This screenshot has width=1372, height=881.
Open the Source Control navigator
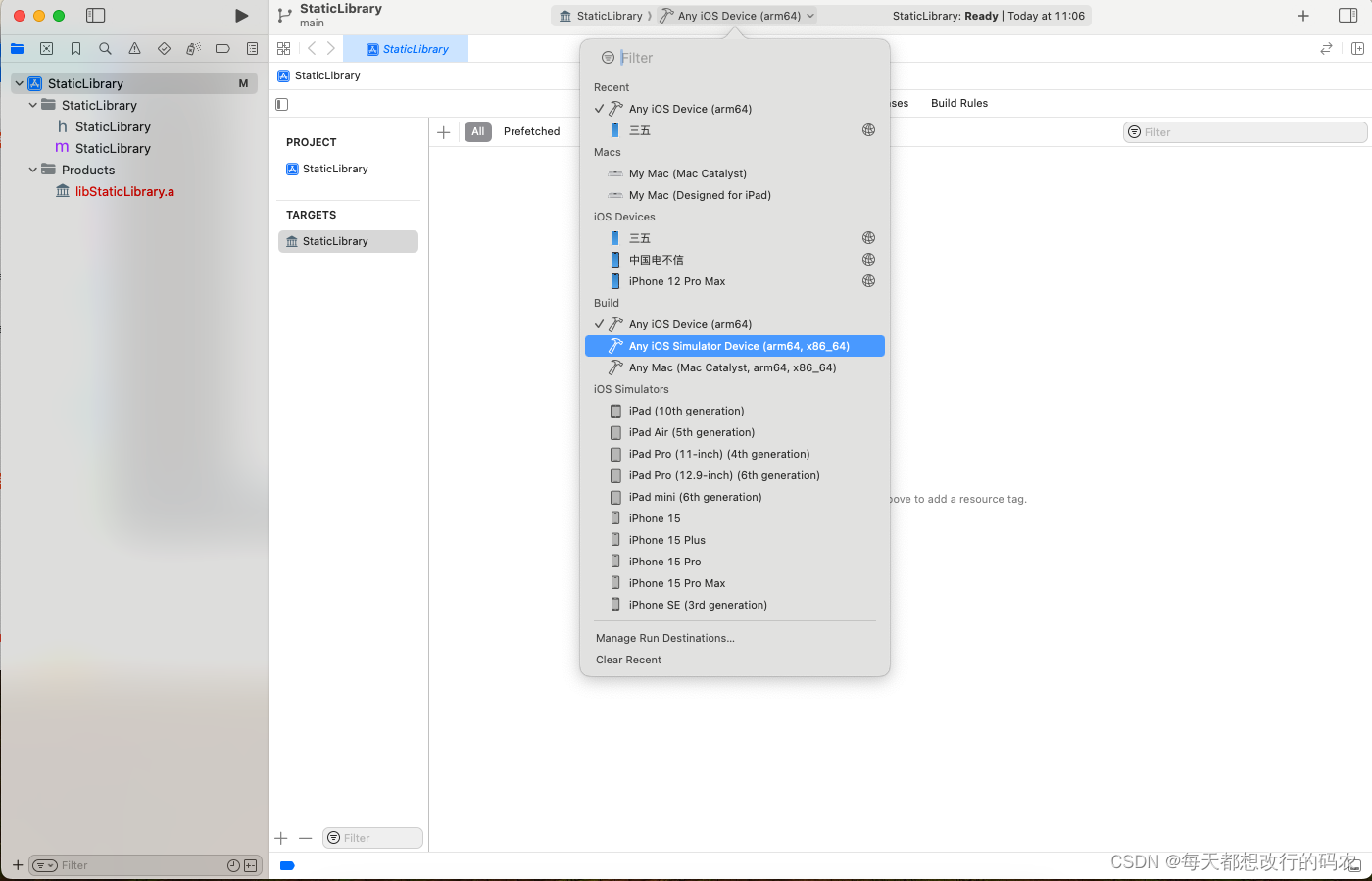(46, 48)
